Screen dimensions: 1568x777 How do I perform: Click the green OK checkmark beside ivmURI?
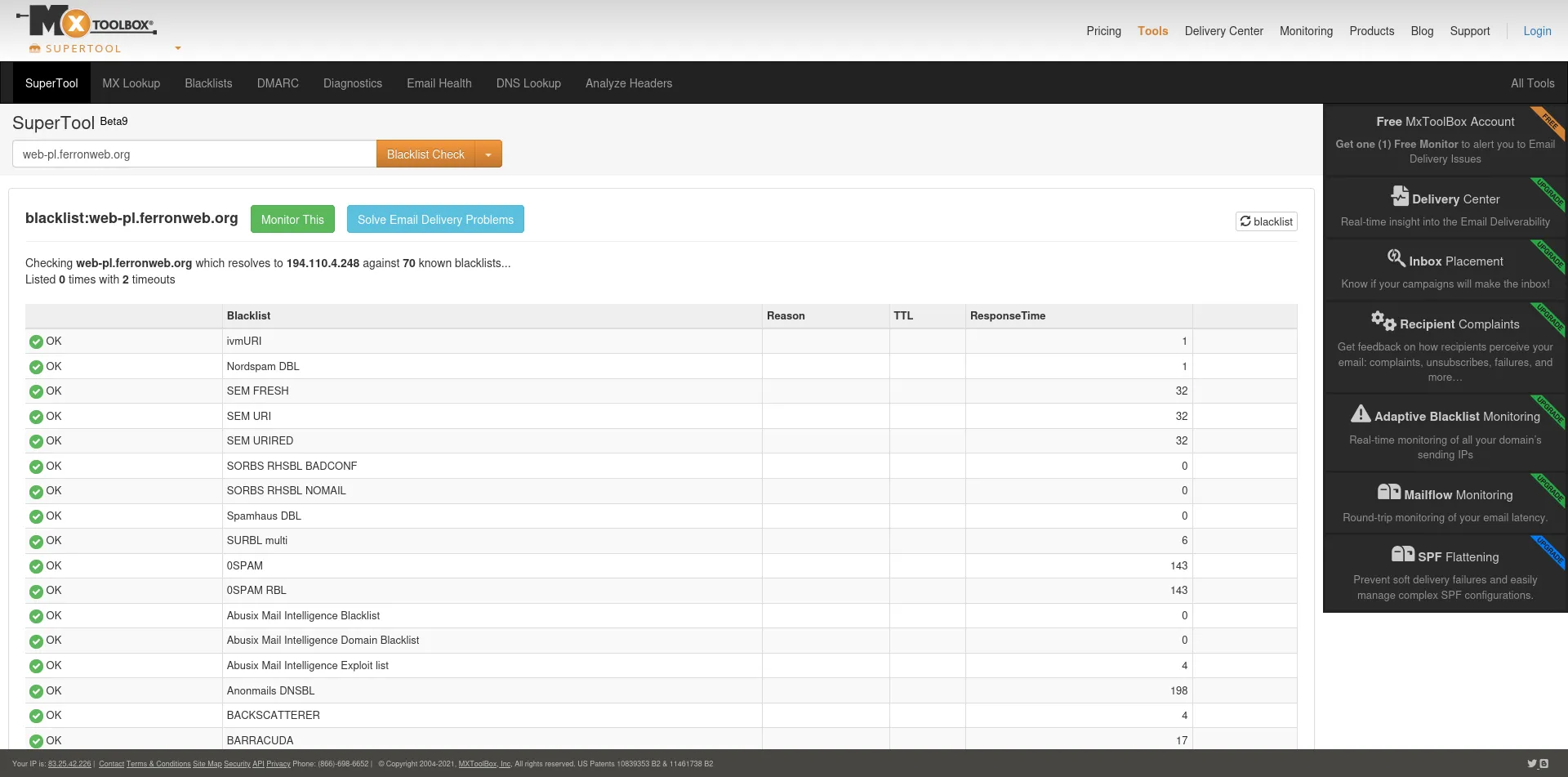pyautogui.click(x=35, y=342)
